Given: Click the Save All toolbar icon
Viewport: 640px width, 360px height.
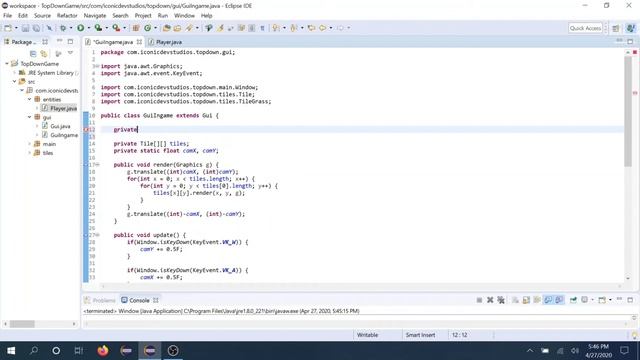Looking at the screenshot, I should point(36,28).
